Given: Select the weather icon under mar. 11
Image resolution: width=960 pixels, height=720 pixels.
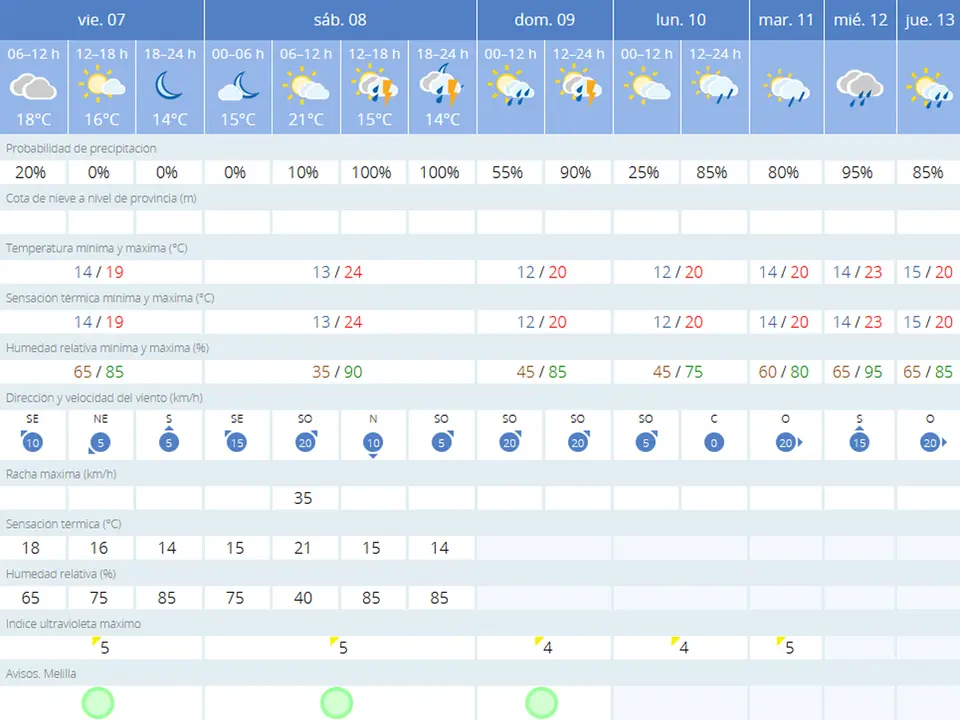Looking at the screenshot, I should (786, 88).
